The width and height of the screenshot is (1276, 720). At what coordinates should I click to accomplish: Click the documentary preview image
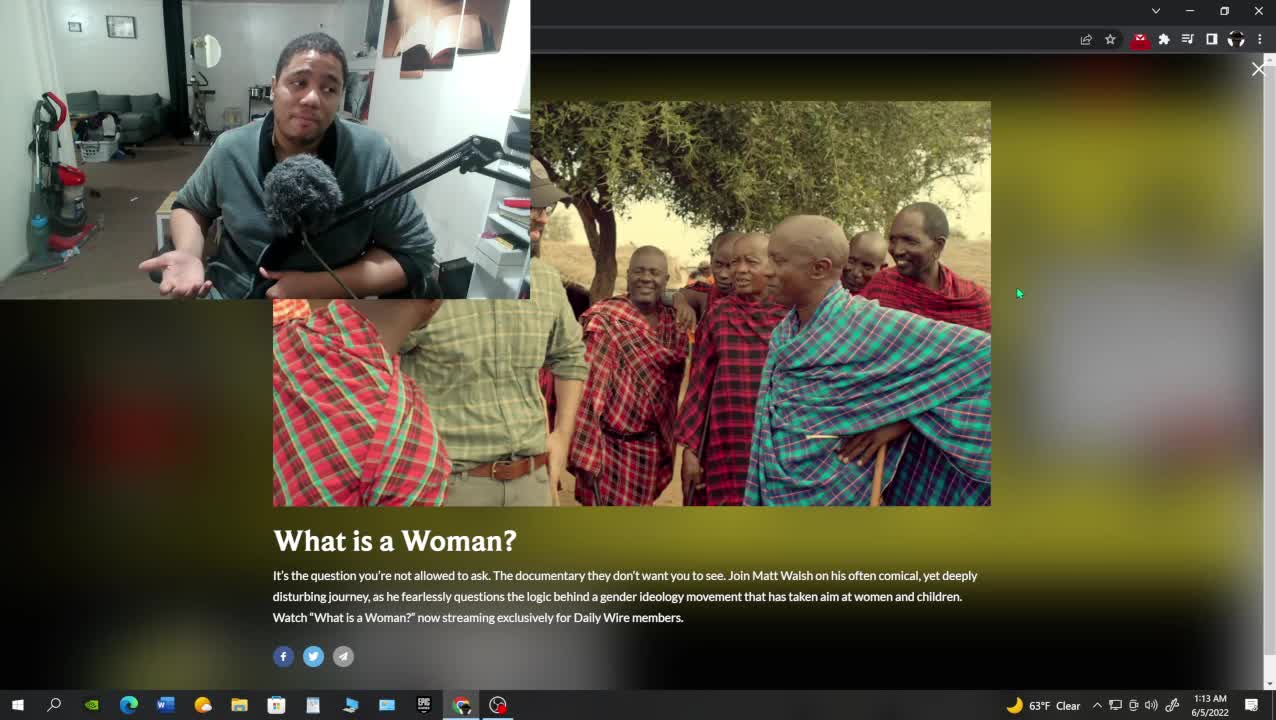pyautogui.click(x=632, y=303)
